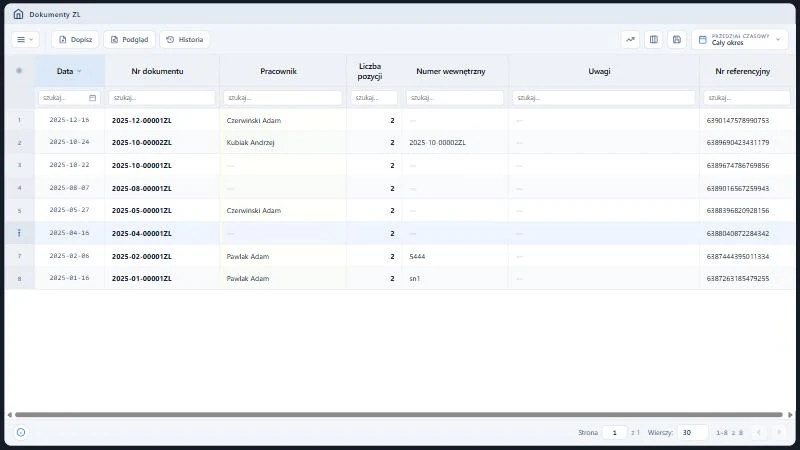Click the save (floppy disk) icon

(677, 39)
